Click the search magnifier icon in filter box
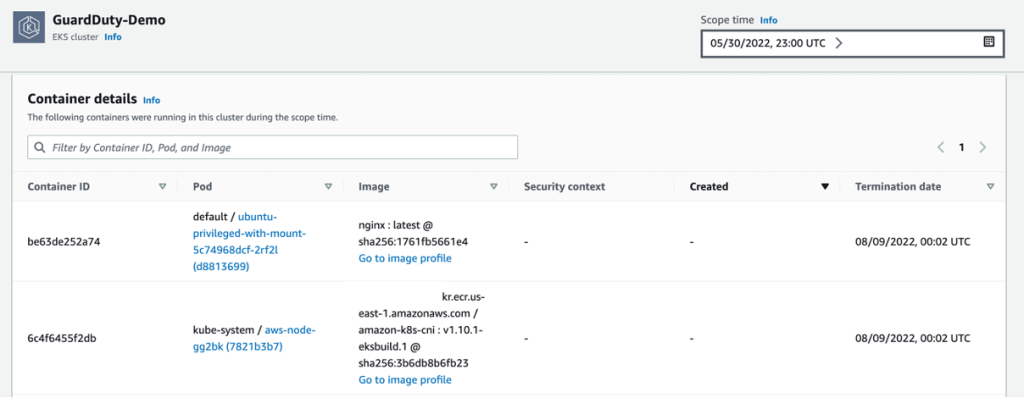1024x398 pixels. point(40,148)
